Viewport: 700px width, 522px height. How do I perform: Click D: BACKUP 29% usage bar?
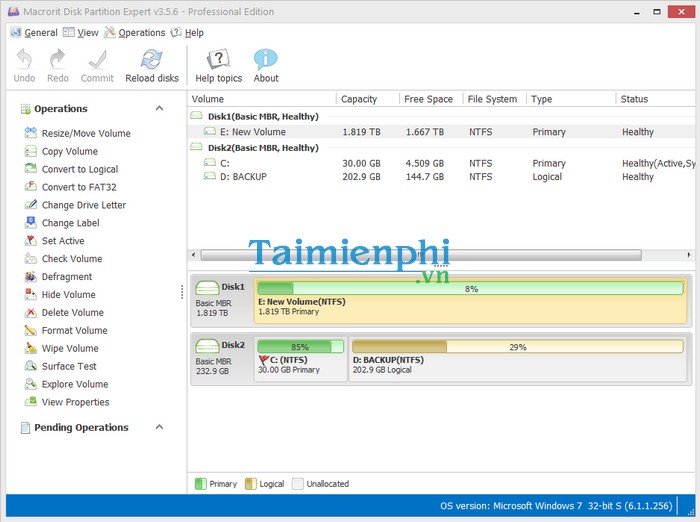pyautogui.click(x=517, y=347)
